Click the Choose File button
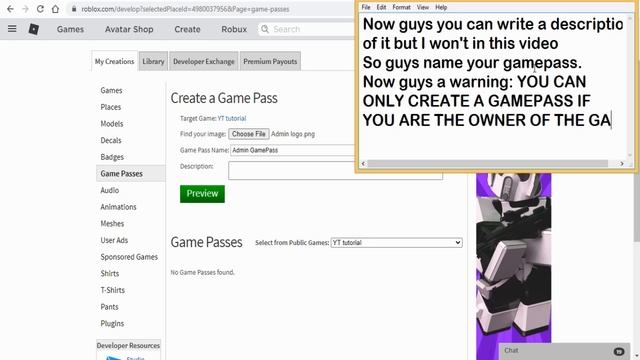This screenshot has width=640, height=360. click(249, 134)
